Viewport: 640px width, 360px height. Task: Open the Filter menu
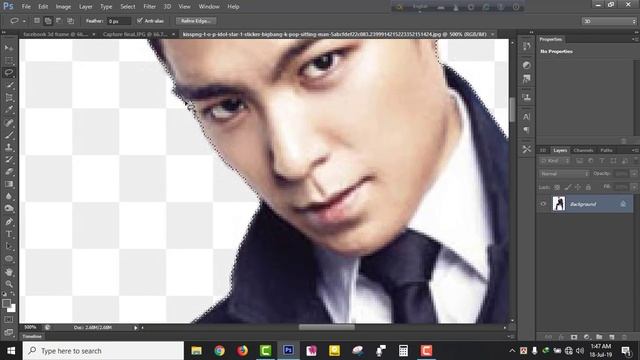[149, 7]
